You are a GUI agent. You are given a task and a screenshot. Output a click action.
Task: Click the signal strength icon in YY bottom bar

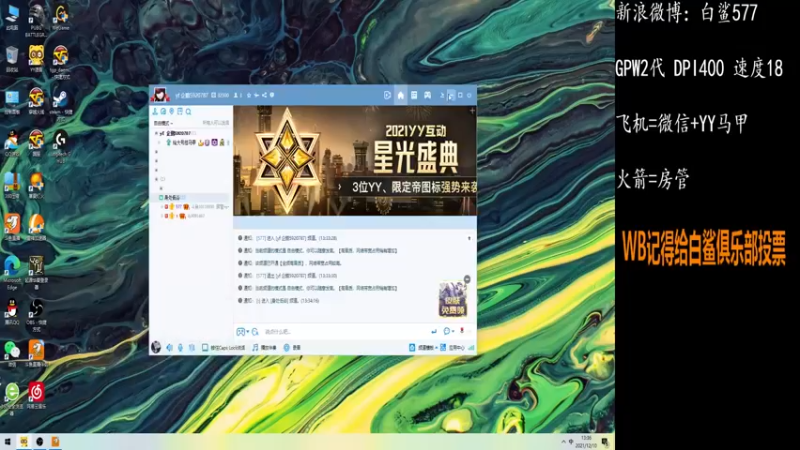(x=471, y=348)
